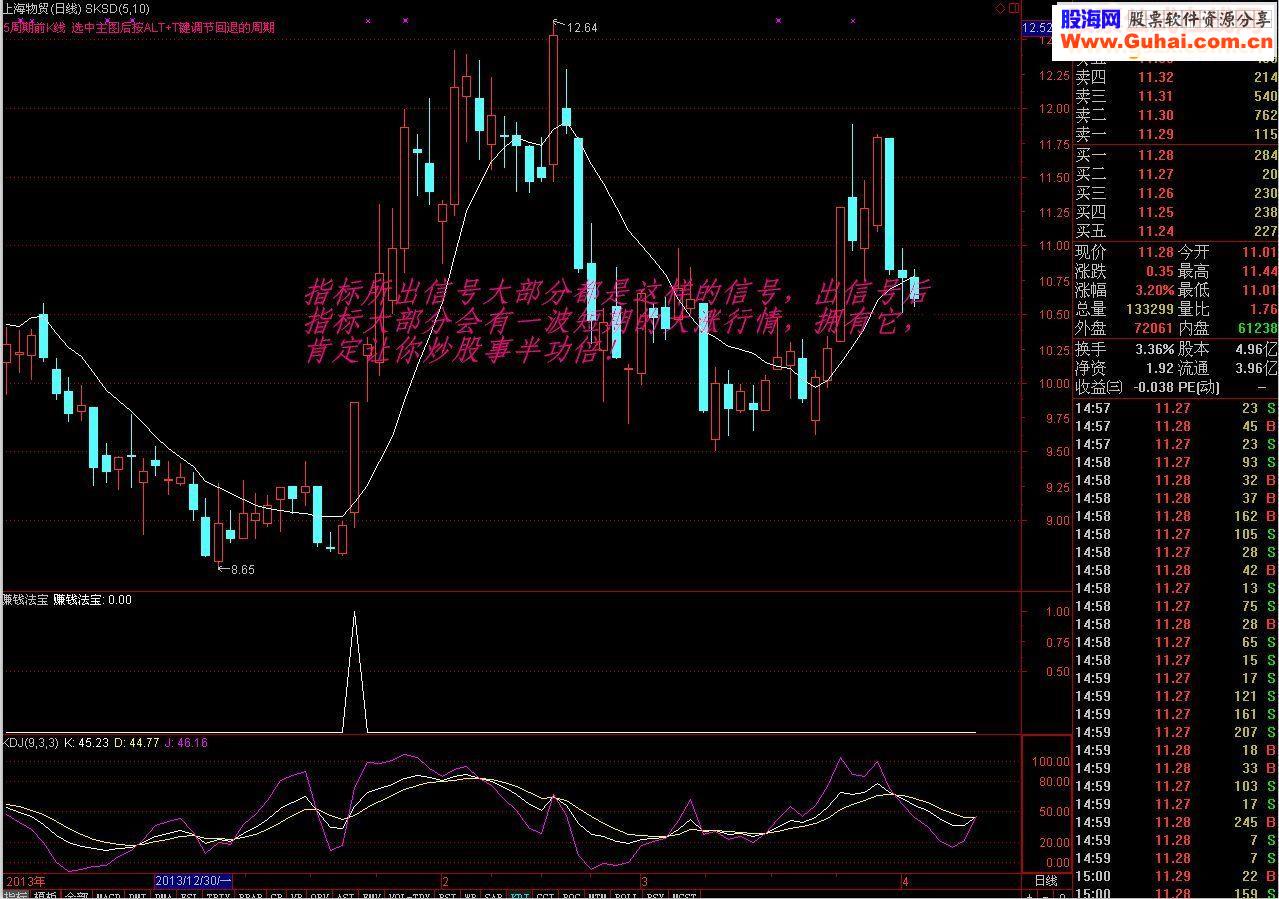
Task: Click the J: 46.16 value
Action: pos(185,743)
